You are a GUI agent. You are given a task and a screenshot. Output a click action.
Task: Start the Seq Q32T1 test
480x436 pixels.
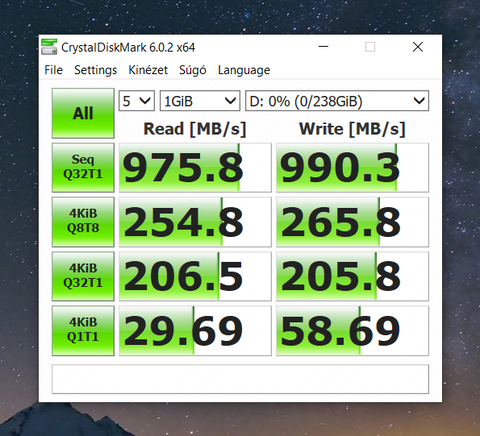83,167
